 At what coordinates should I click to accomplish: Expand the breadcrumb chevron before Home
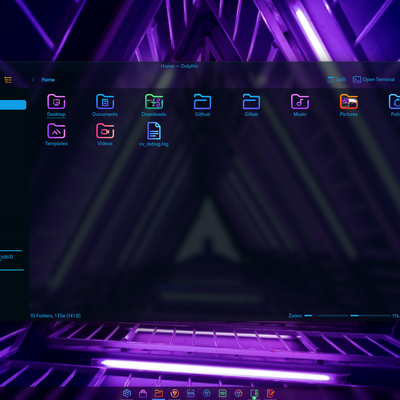pos(33,80)
